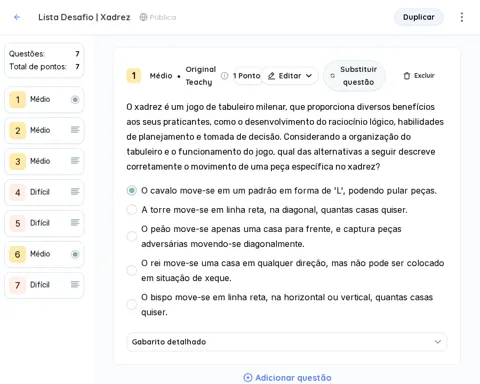Click the Médio difficulty label in question header
Image resolution: width=480 pixels, height=384 pixels.
click(x=161, y=76)
